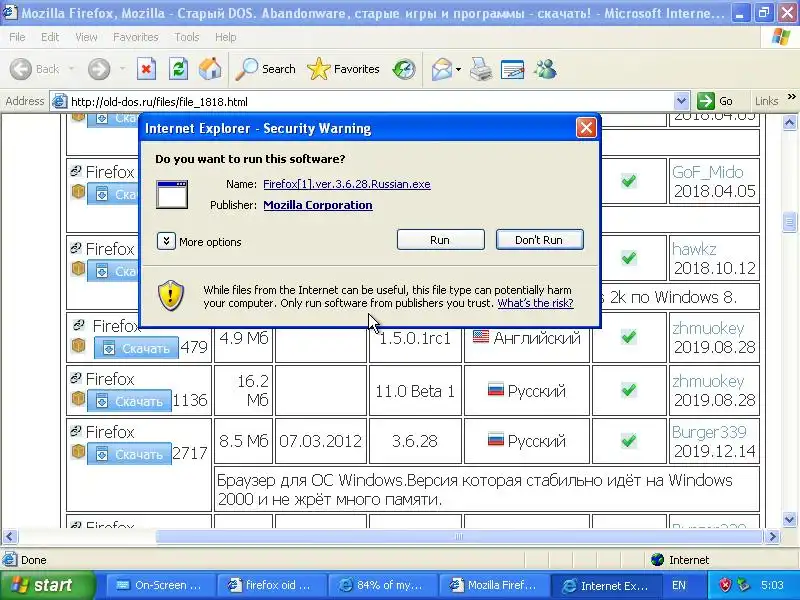The image size is (800, 600).
Task: Click link icon beside Firefox 3.6.28 row
Action: coord(76,431)
